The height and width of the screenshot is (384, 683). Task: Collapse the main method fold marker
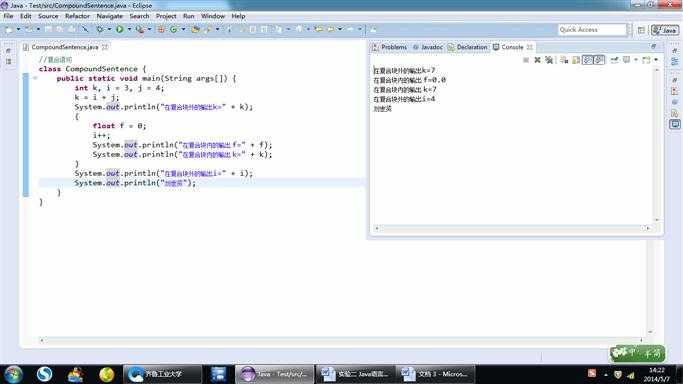pyautogui.click(x=35, y=78)
